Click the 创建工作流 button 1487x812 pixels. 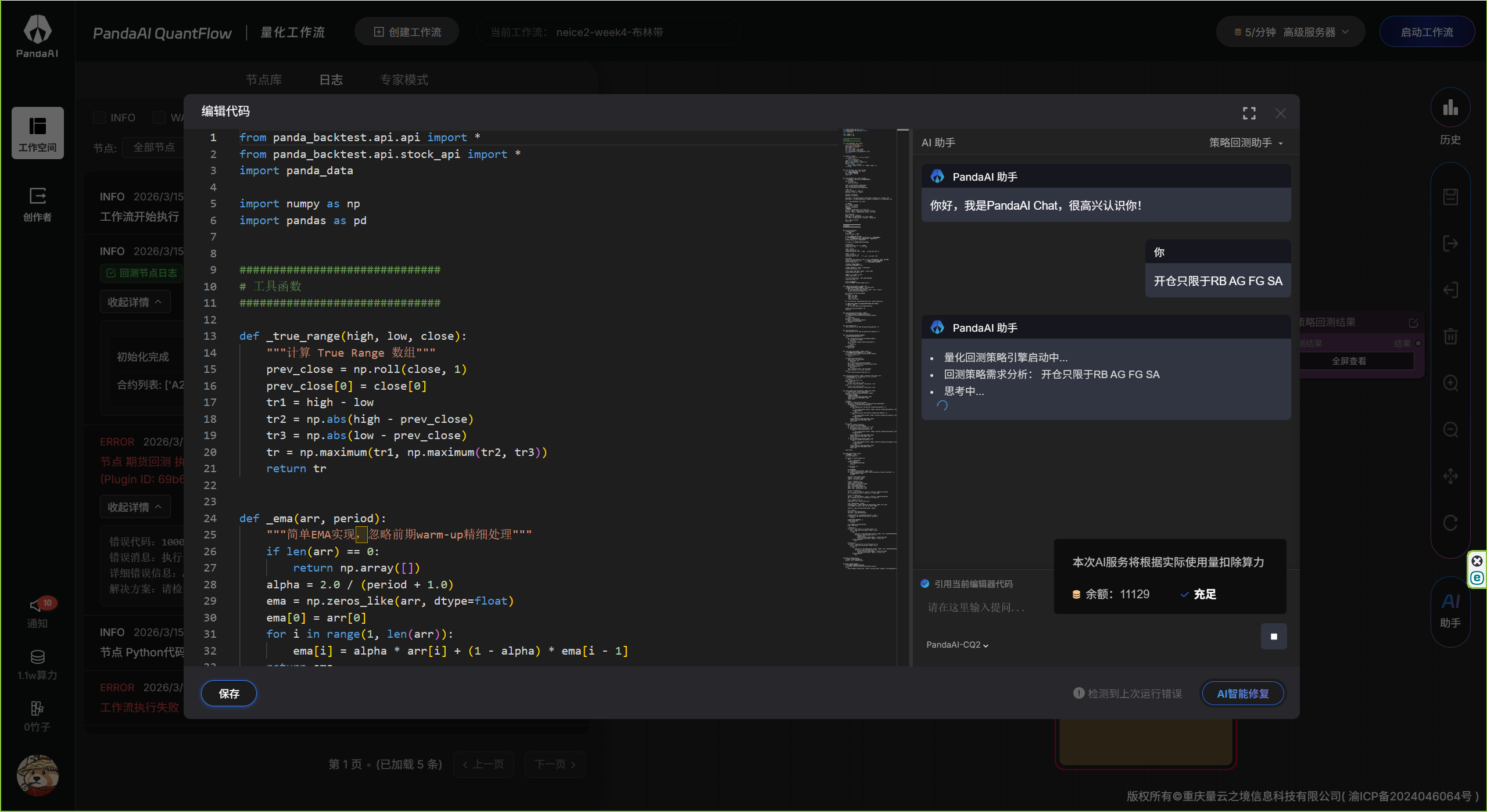tap(407, 33)
